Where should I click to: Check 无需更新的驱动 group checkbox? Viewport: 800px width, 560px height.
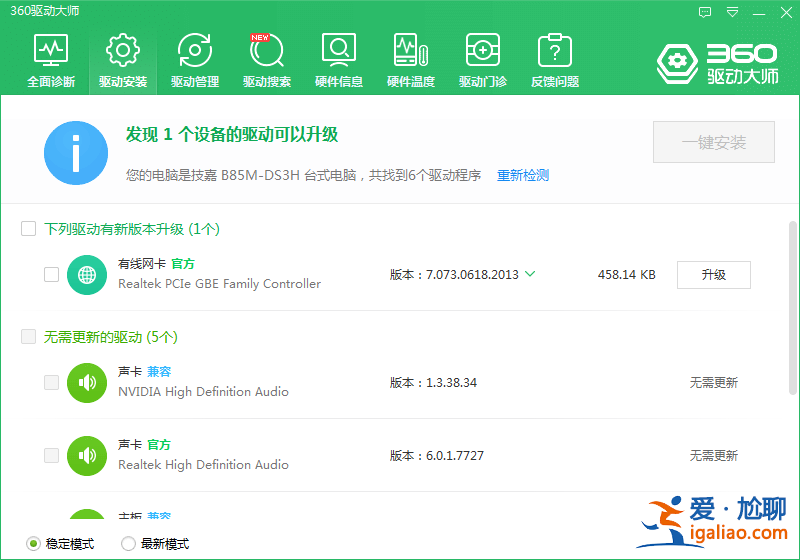tap(29, 337)
